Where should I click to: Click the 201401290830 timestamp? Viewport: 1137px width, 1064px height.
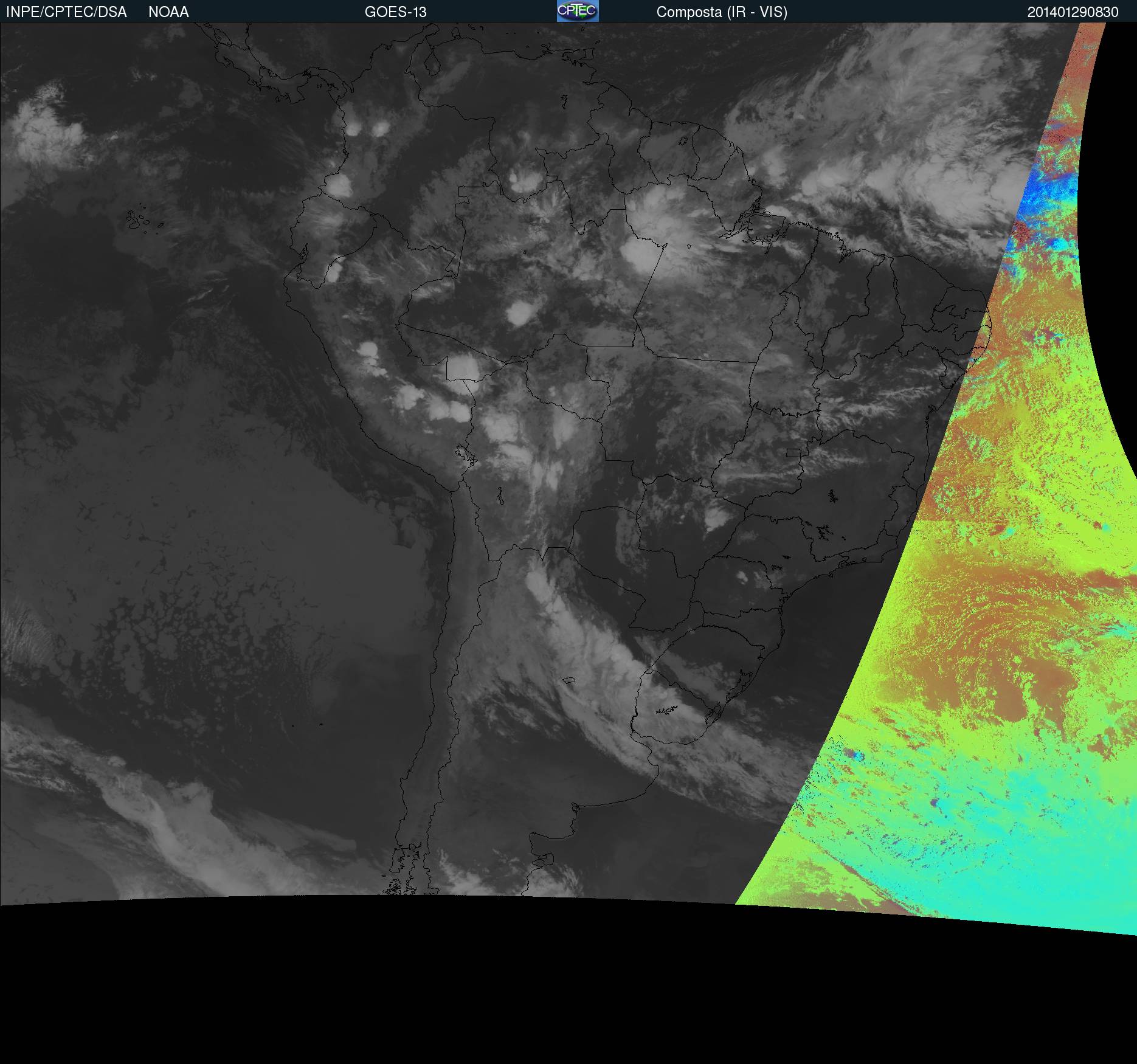[x=1073, y=12]
